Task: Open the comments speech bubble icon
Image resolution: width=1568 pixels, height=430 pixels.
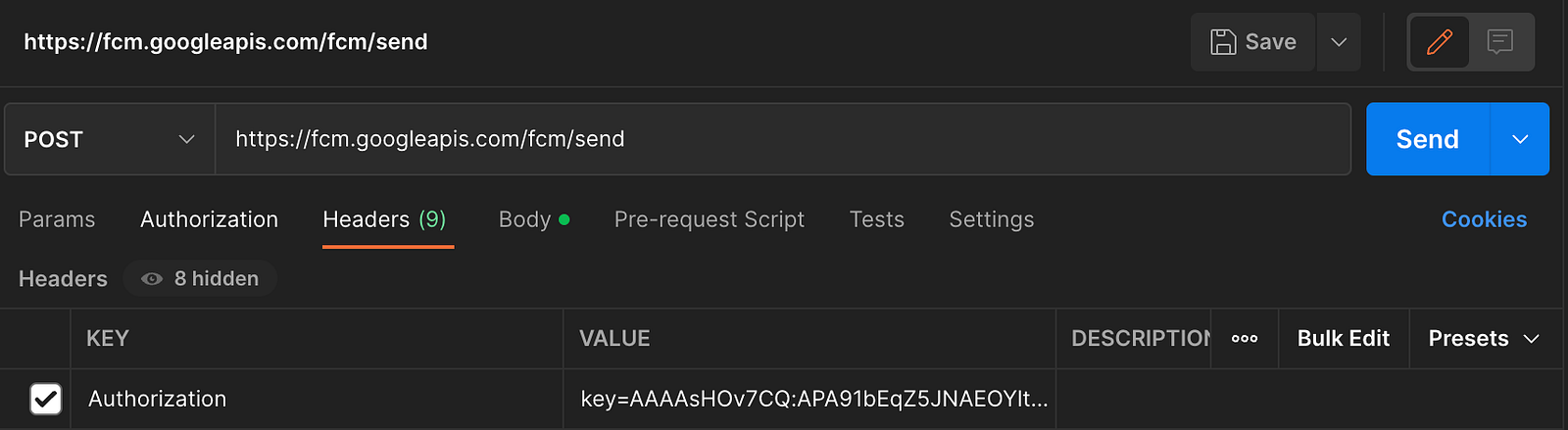Action: click(x=1499, y=42)
